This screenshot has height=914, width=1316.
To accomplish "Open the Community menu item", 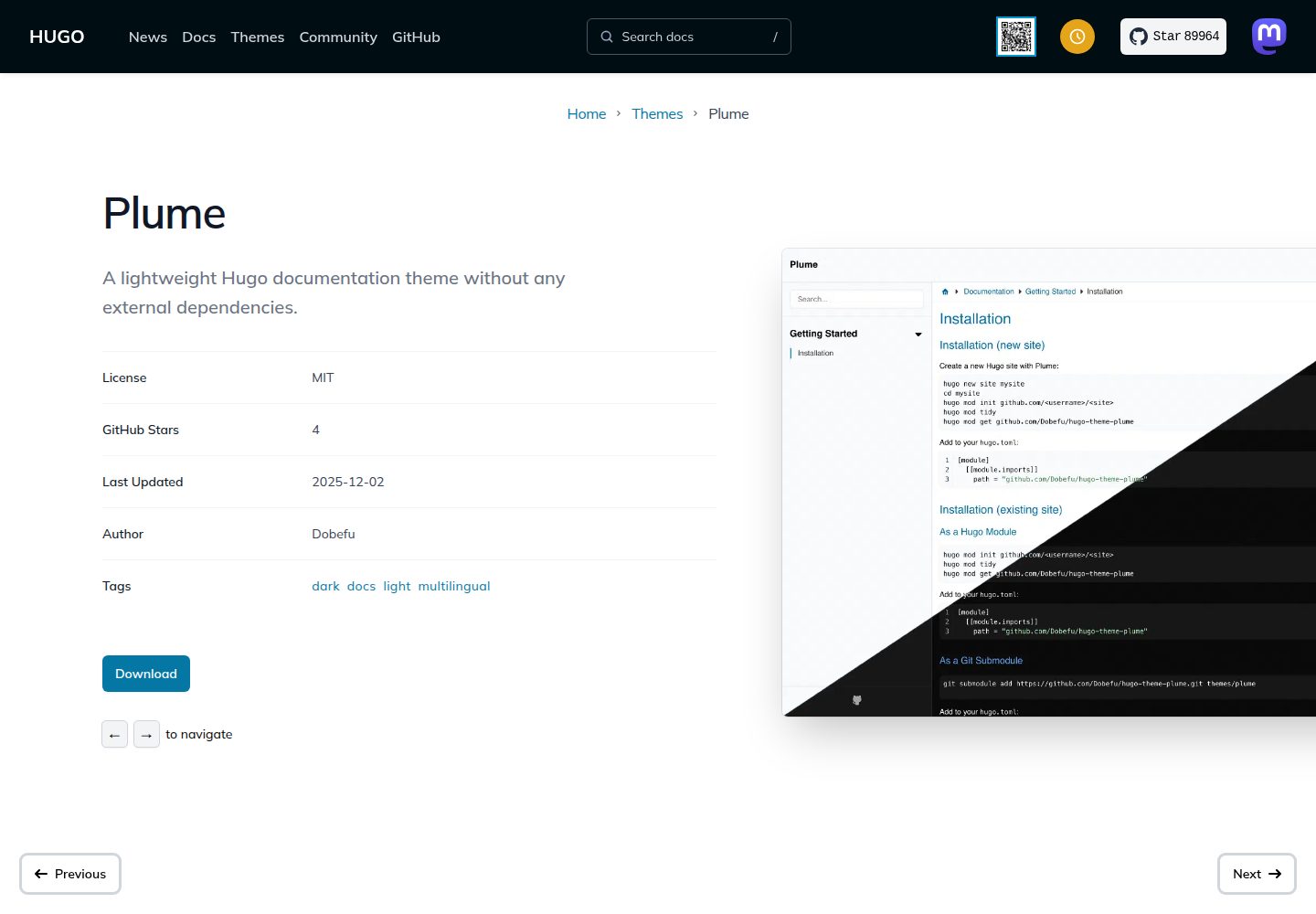I will click(x=338, y=37).
